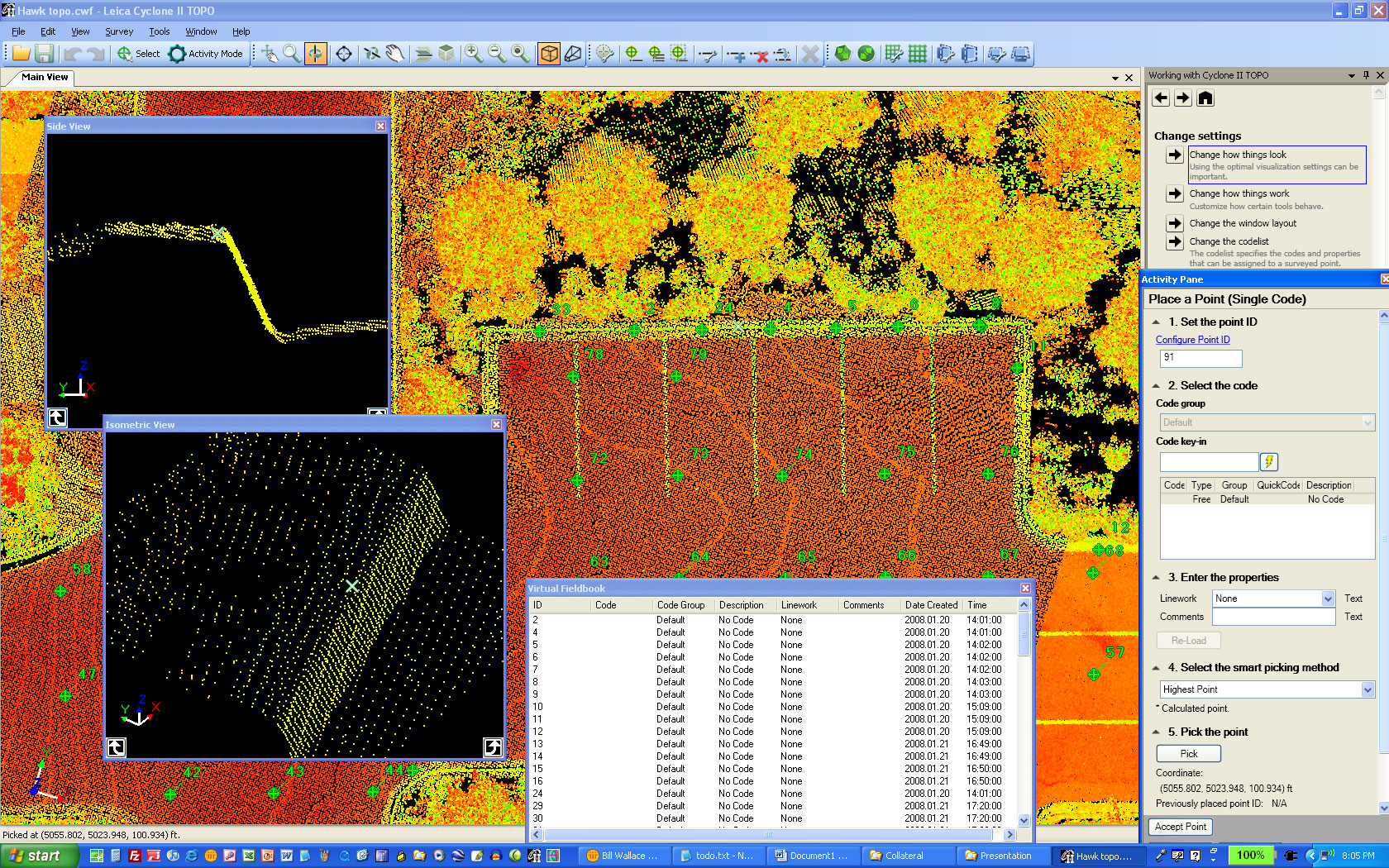1389x868 pixels.
Task: Click the green sphere surface icon
Action: 866,54
